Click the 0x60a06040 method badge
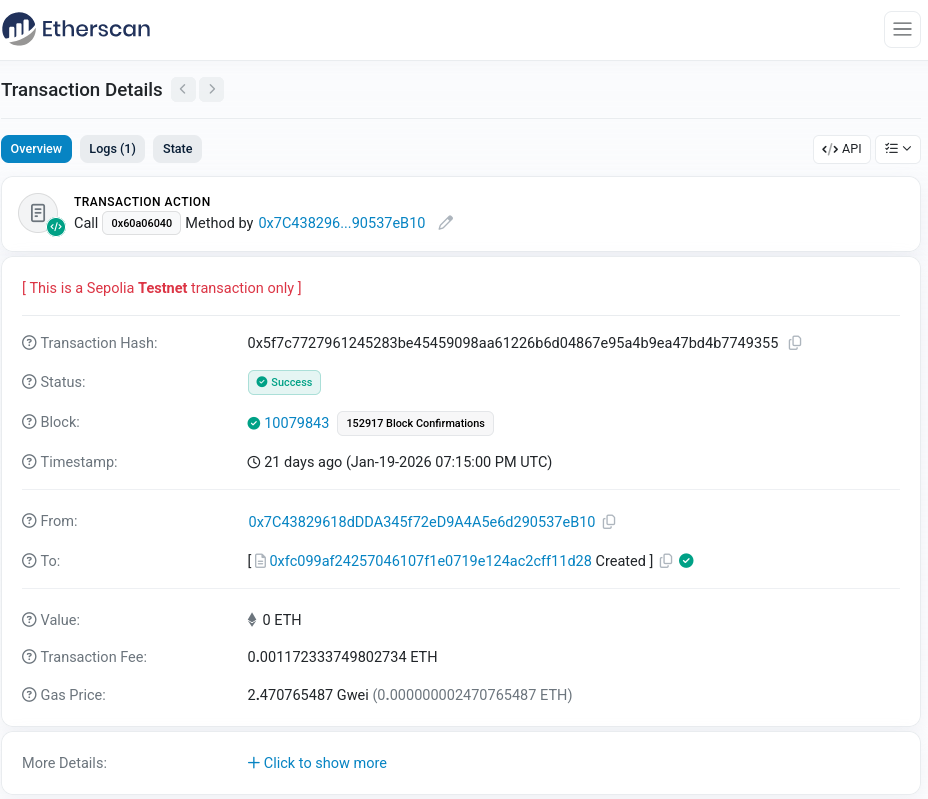 (141, 223)
